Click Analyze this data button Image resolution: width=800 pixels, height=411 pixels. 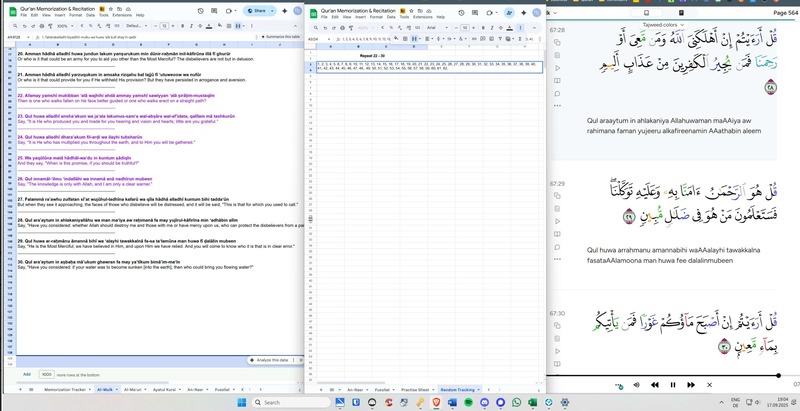[x=269, y=360]
